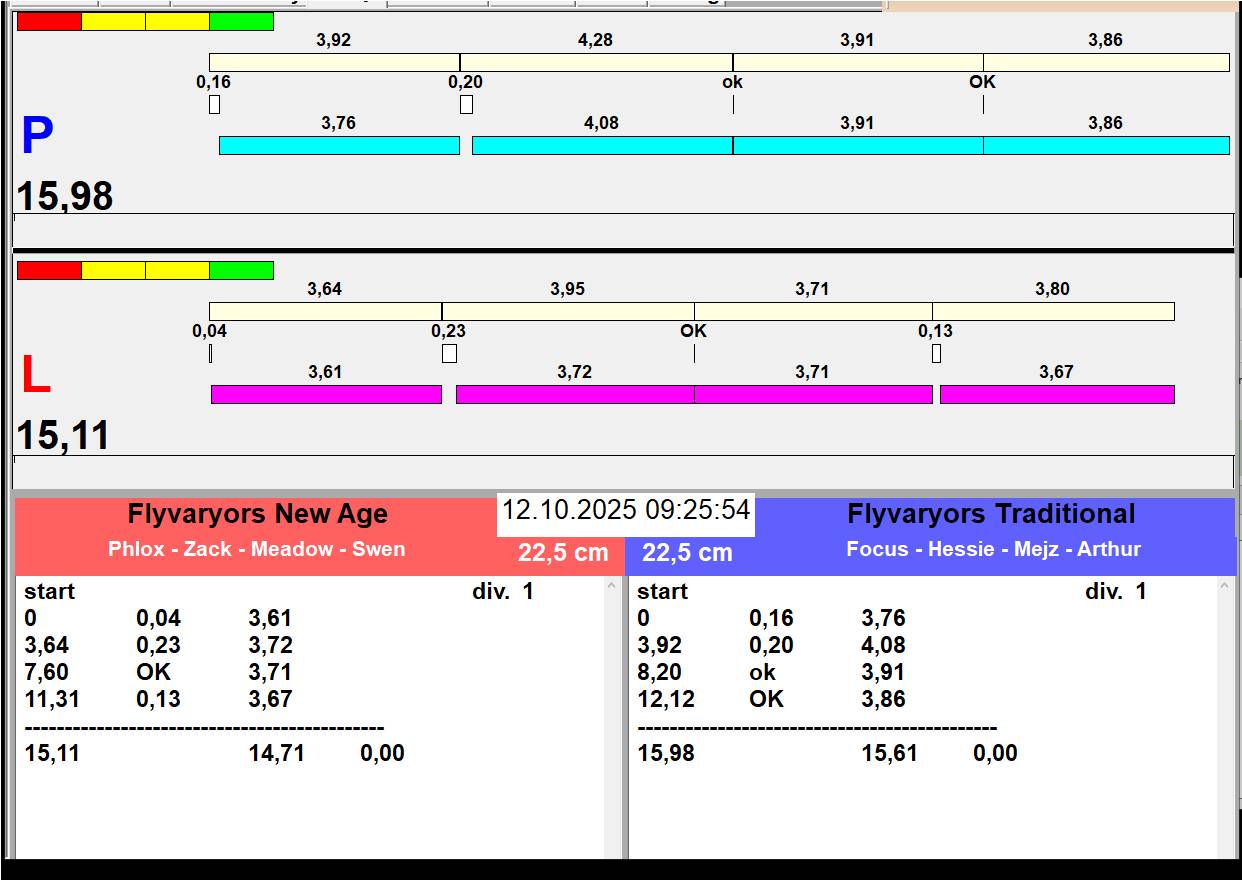Select the 0,16 changeover marker box in lane P
This screenshot has height=880, width=1242.
[x=214, y=104]
